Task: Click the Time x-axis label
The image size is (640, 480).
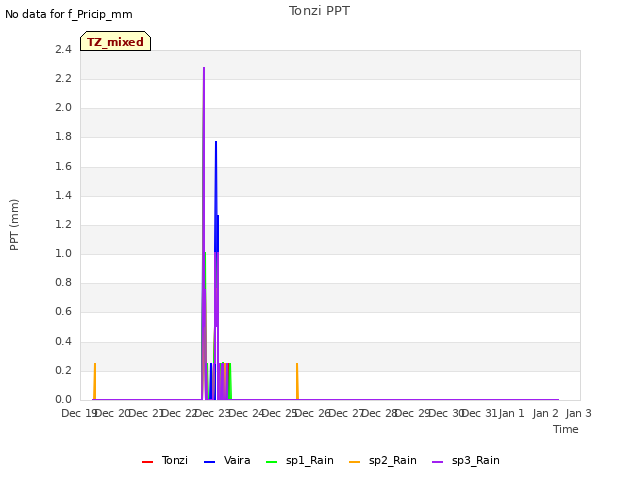Action: [x=566, y=429]
